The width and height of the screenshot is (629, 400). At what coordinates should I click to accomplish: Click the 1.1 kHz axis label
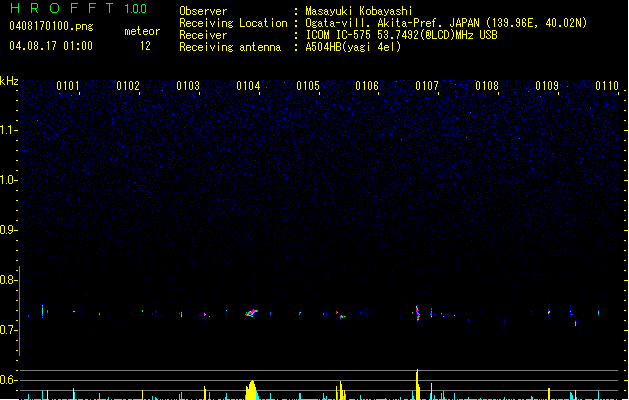pyautogui.click(x=8, y=130)
